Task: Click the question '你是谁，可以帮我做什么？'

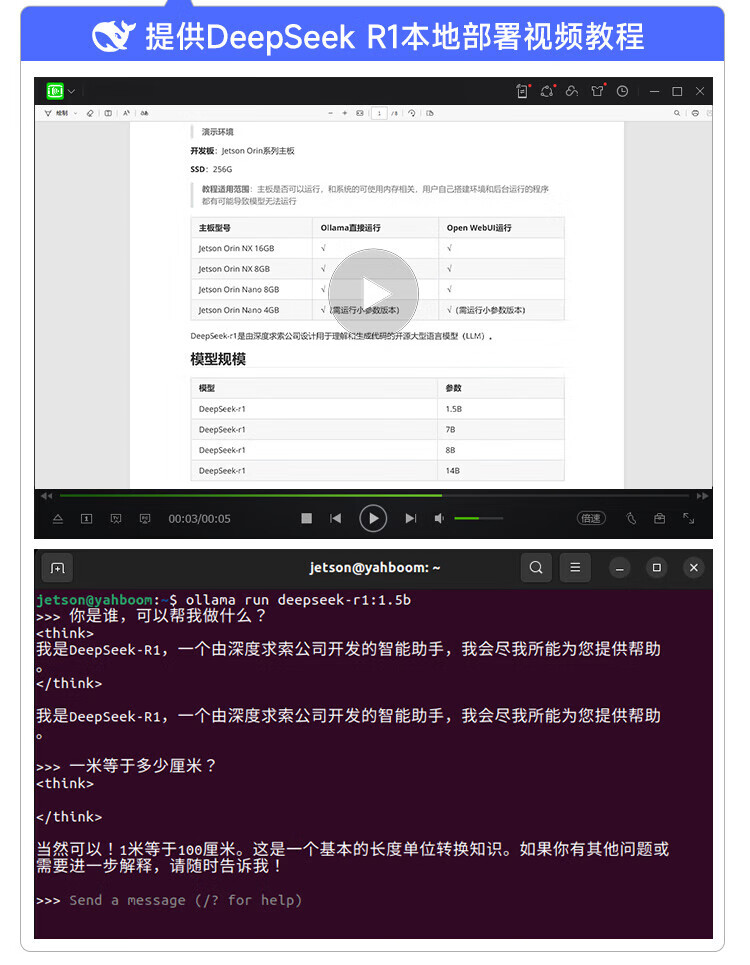Action: coord(168,616)
